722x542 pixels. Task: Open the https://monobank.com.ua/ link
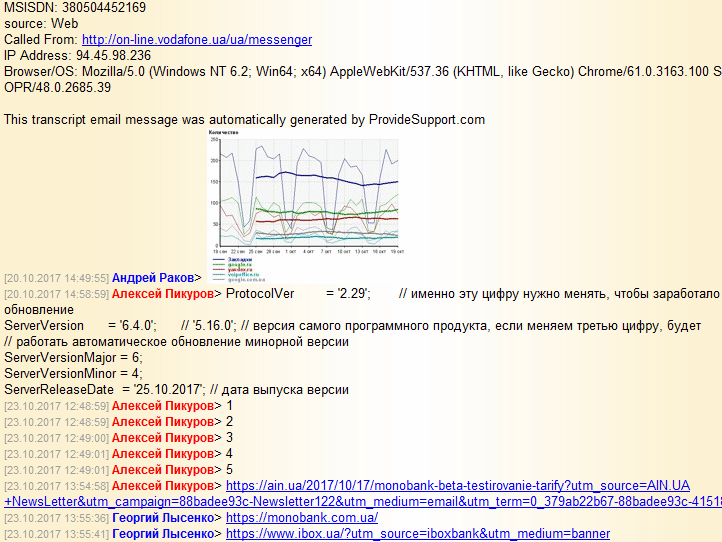[302, 518]
